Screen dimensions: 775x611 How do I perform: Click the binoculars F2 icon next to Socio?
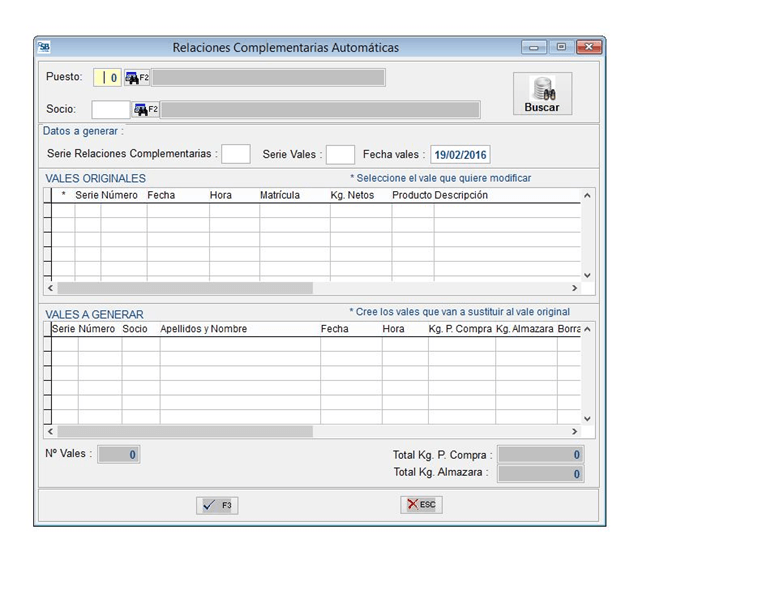point(146,109)
